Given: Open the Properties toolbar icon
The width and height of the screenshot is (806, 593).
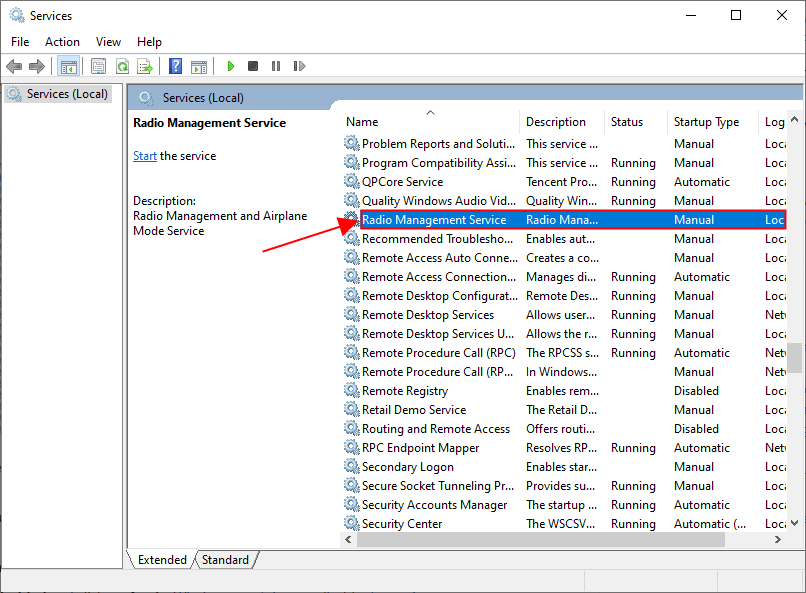Looking at the screenshot, I should (x=98, y=66).
